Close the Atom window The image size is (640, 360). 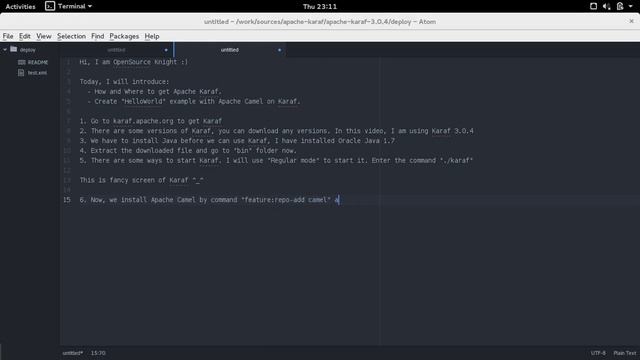click(x=631, y=21)
